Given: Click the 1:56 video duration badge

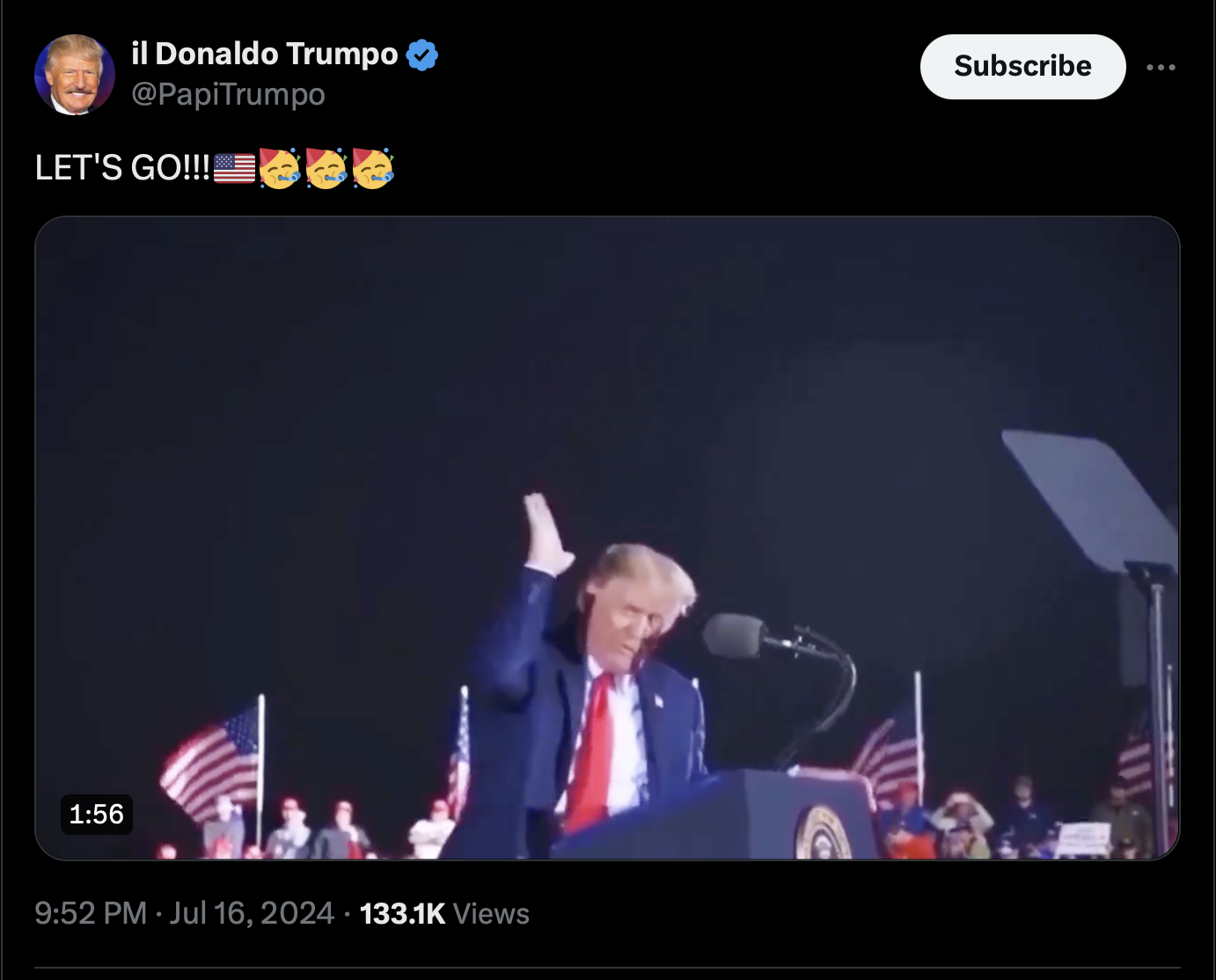Looking at the screenshot, I should (97, 814).
